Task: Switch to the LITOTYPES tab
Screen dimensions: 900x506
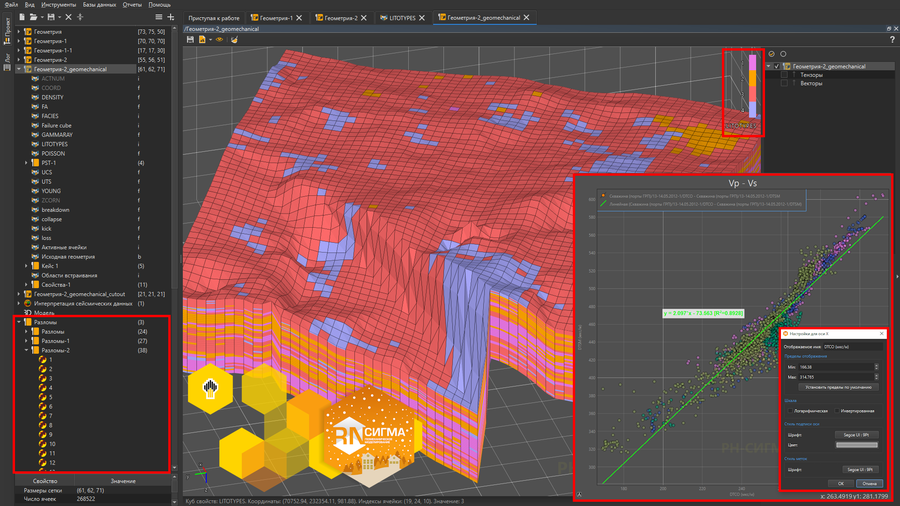Action: click(x=402, y=18)
